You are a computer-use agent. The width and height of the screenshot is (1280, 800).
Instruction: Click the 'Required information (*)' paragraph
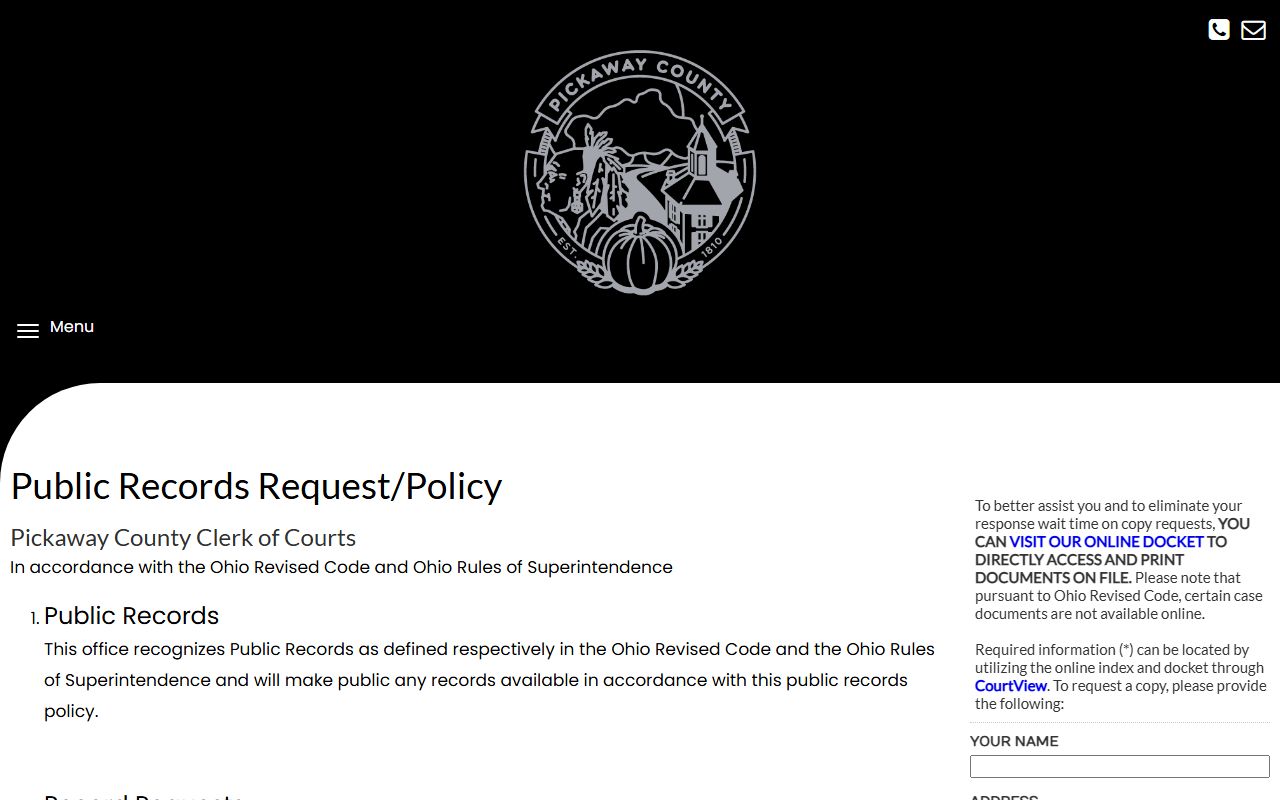pos(1120,676)
